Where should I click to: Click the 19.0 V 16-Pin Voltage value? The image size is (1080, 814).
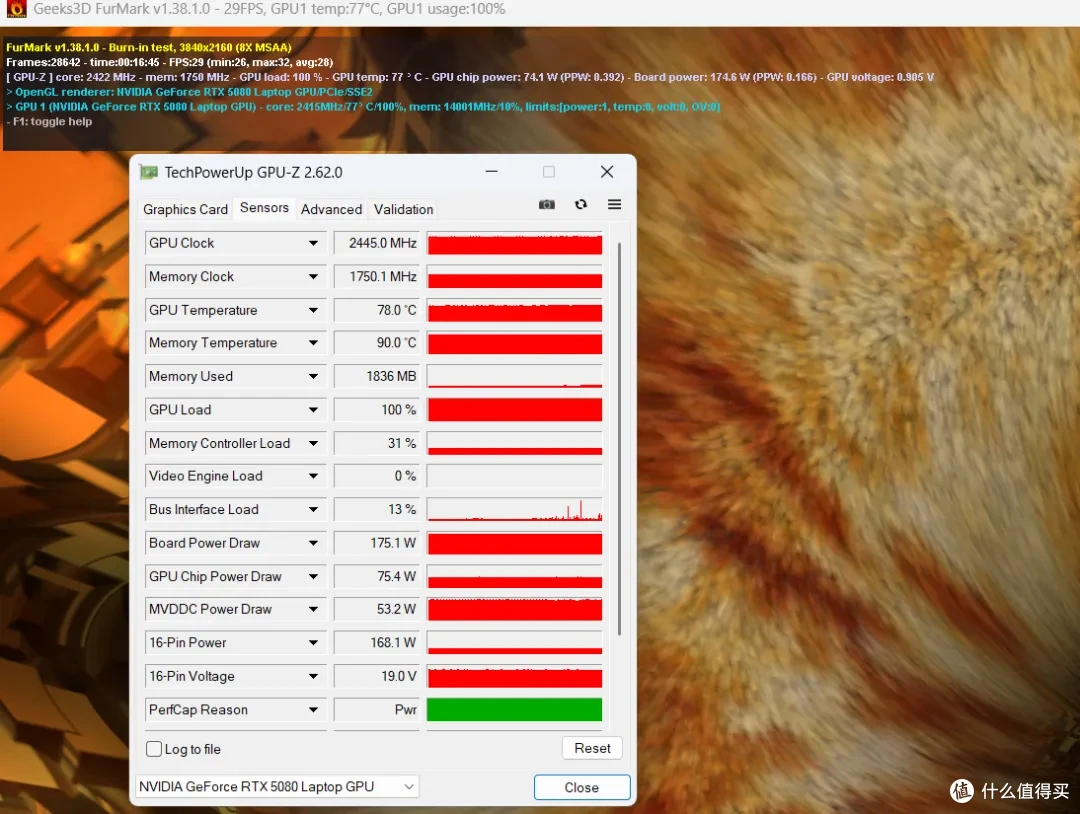376,676
